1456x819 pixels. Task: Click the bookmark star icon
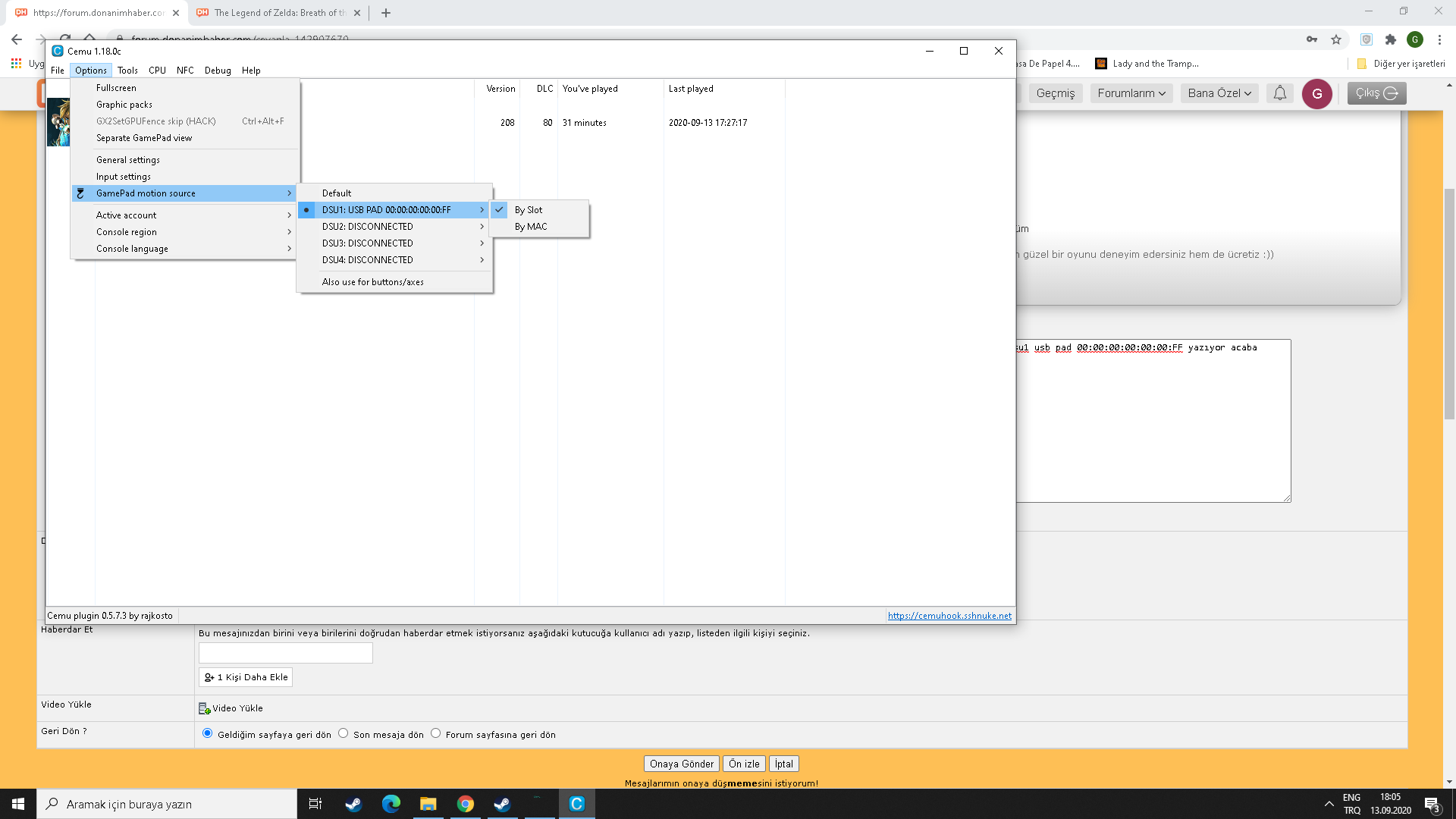tap(1336, 39)
